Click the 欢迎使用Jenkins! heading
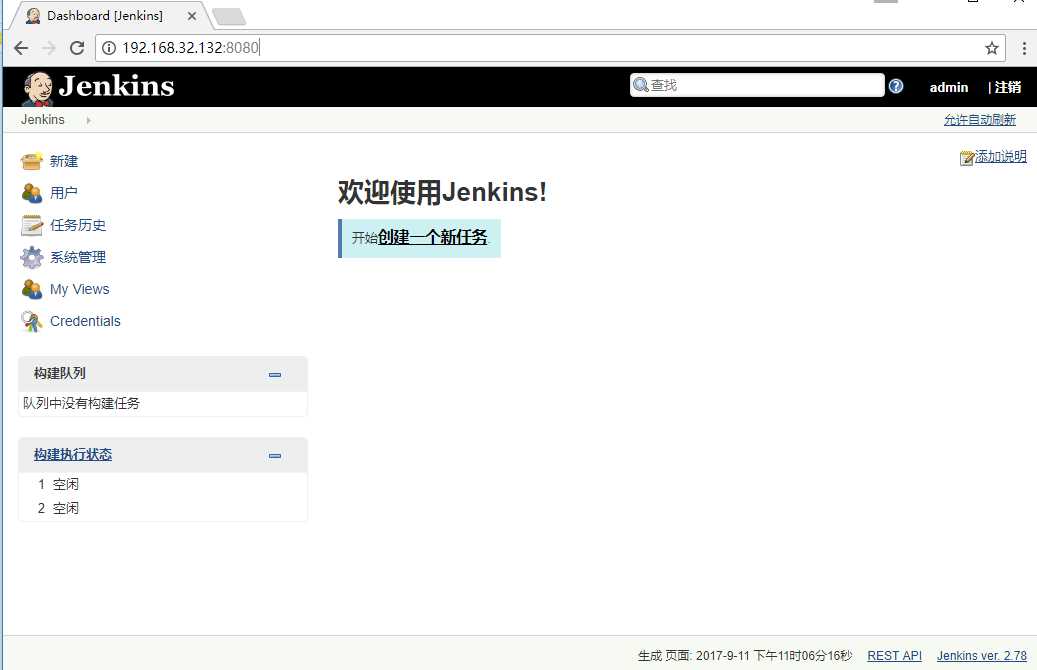1037x670 pixels. [x=442, y=192]
